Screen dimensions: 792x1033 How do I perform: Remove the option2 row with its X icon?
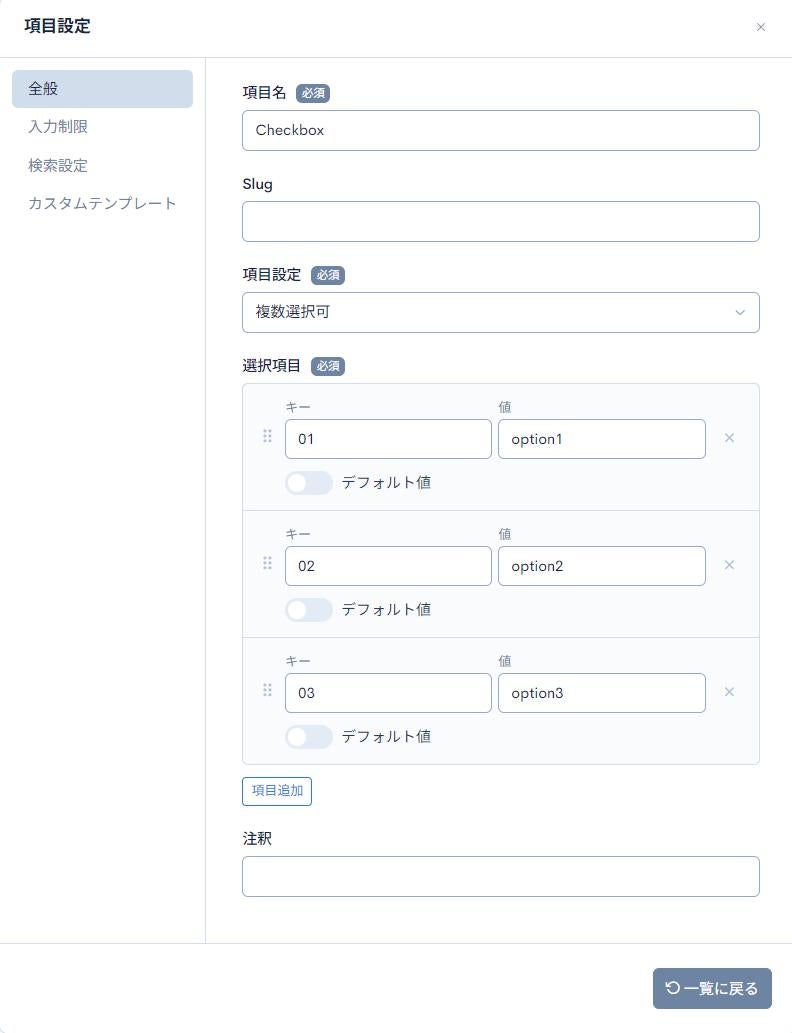(x=729, y=565)
